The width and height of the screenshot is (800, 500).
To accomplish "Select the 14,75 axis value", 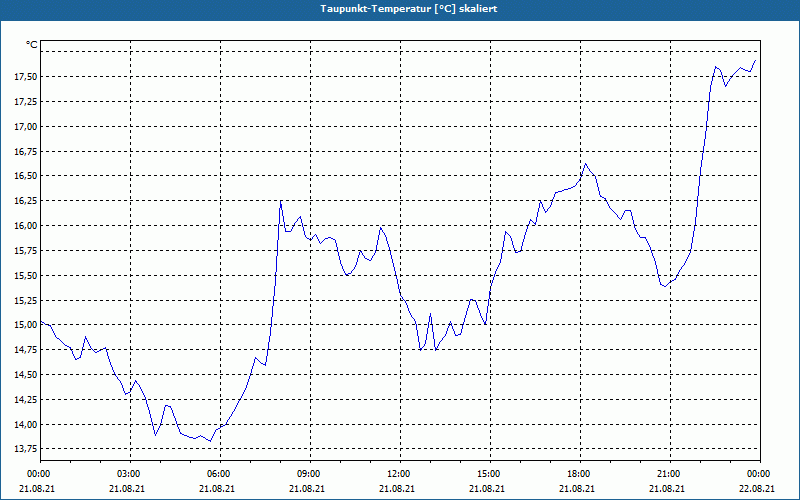I will click(26, 350).
